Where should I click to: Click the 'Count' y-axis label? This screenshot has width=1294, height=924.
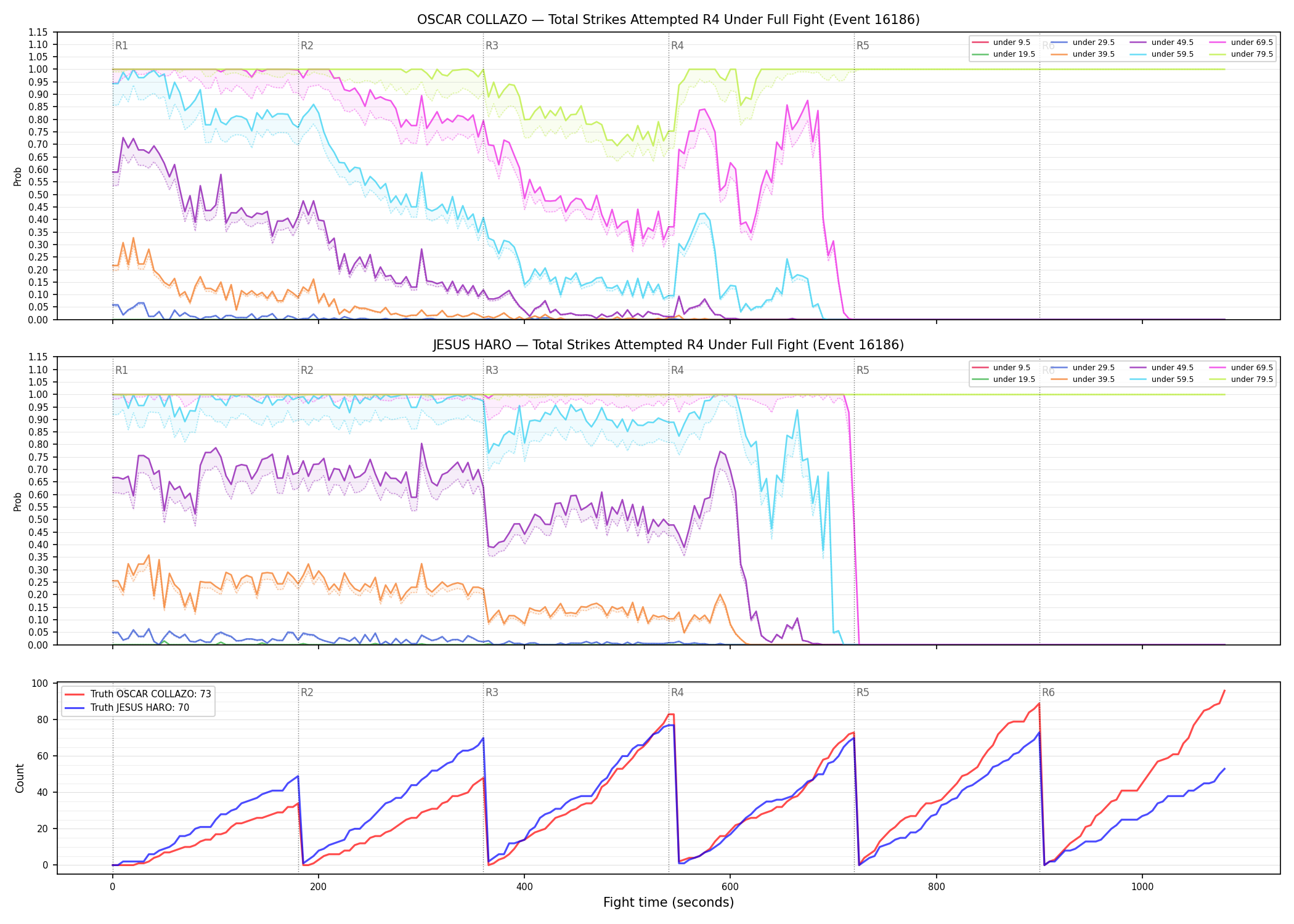(x=20, y=779)
